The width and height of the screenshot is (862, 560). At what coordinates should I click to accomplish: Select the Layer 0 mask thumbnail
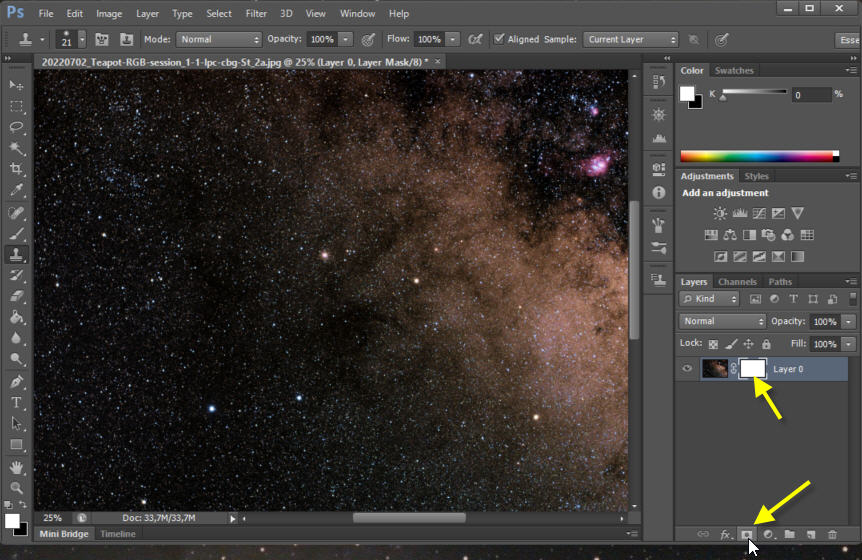(x=752, y=369)
